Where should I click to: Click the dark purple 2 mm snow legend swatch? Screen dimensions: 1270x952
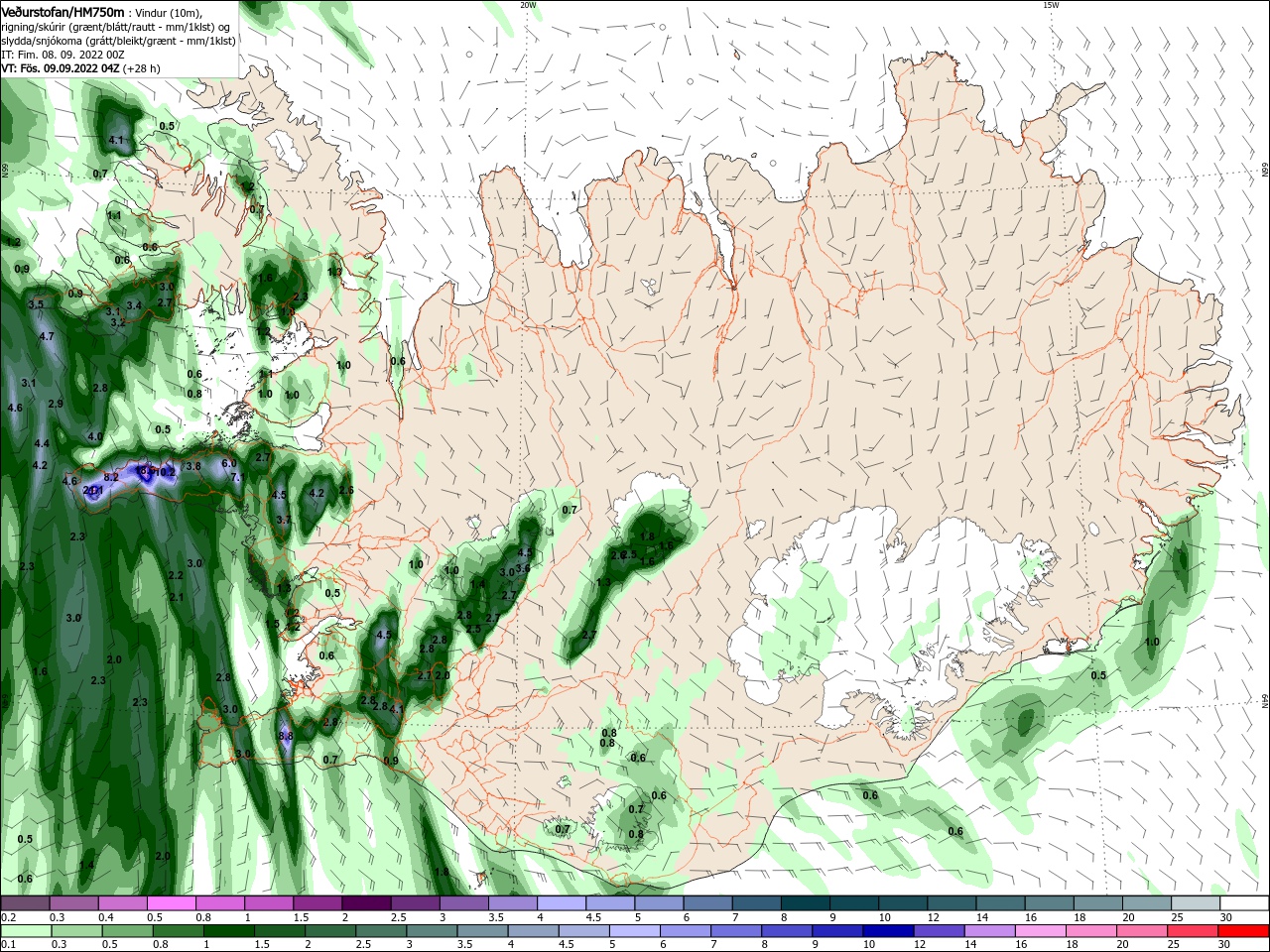365,903
